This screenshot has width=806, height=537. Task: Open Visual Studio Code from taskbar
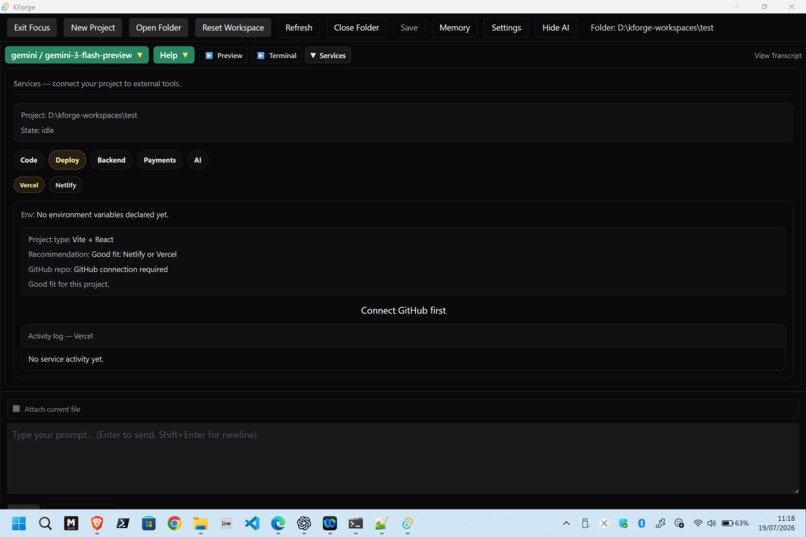tap(252, 523)
